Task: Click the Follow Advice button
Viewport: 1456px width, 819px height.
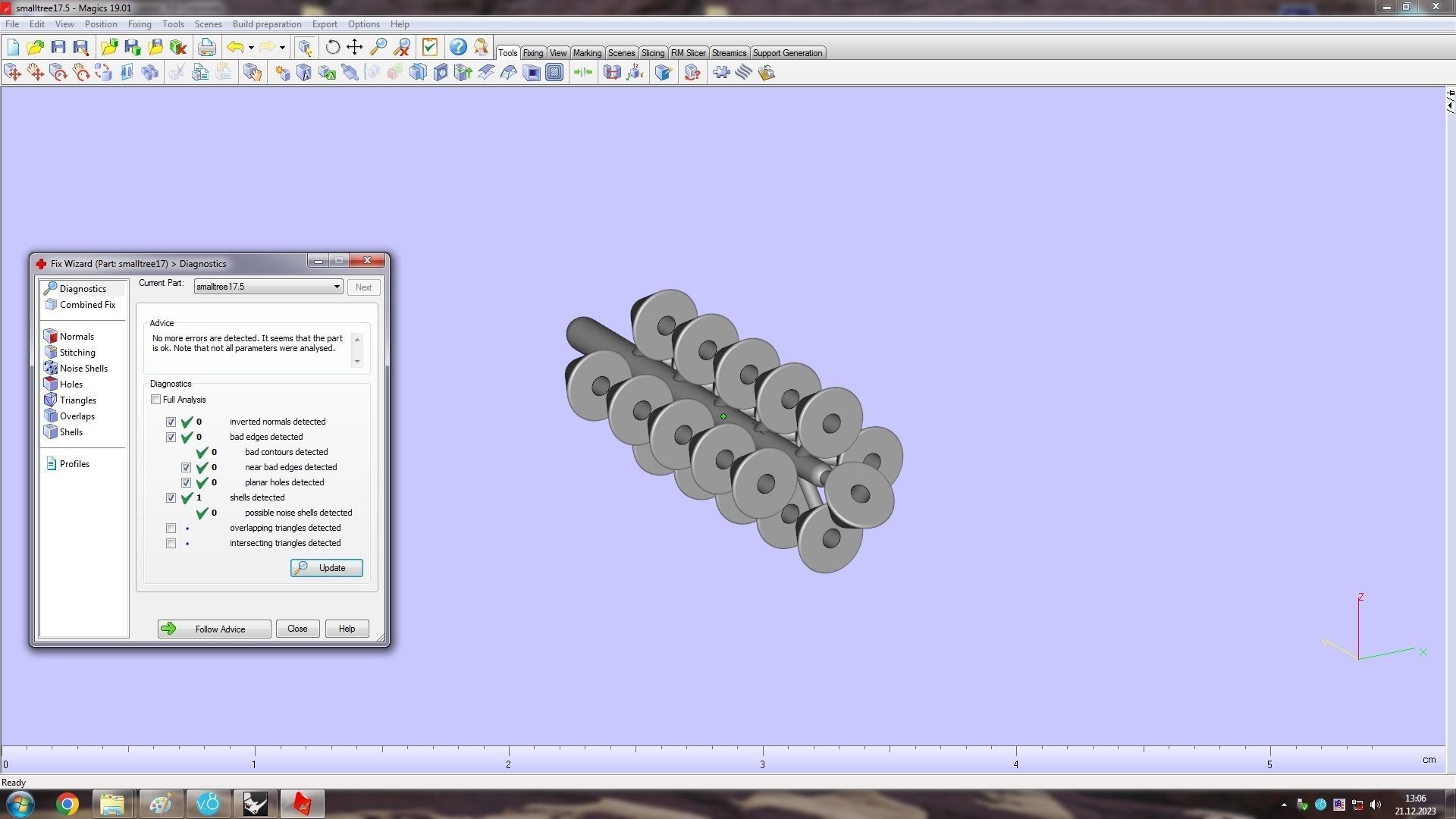Action: pos(214,629)
